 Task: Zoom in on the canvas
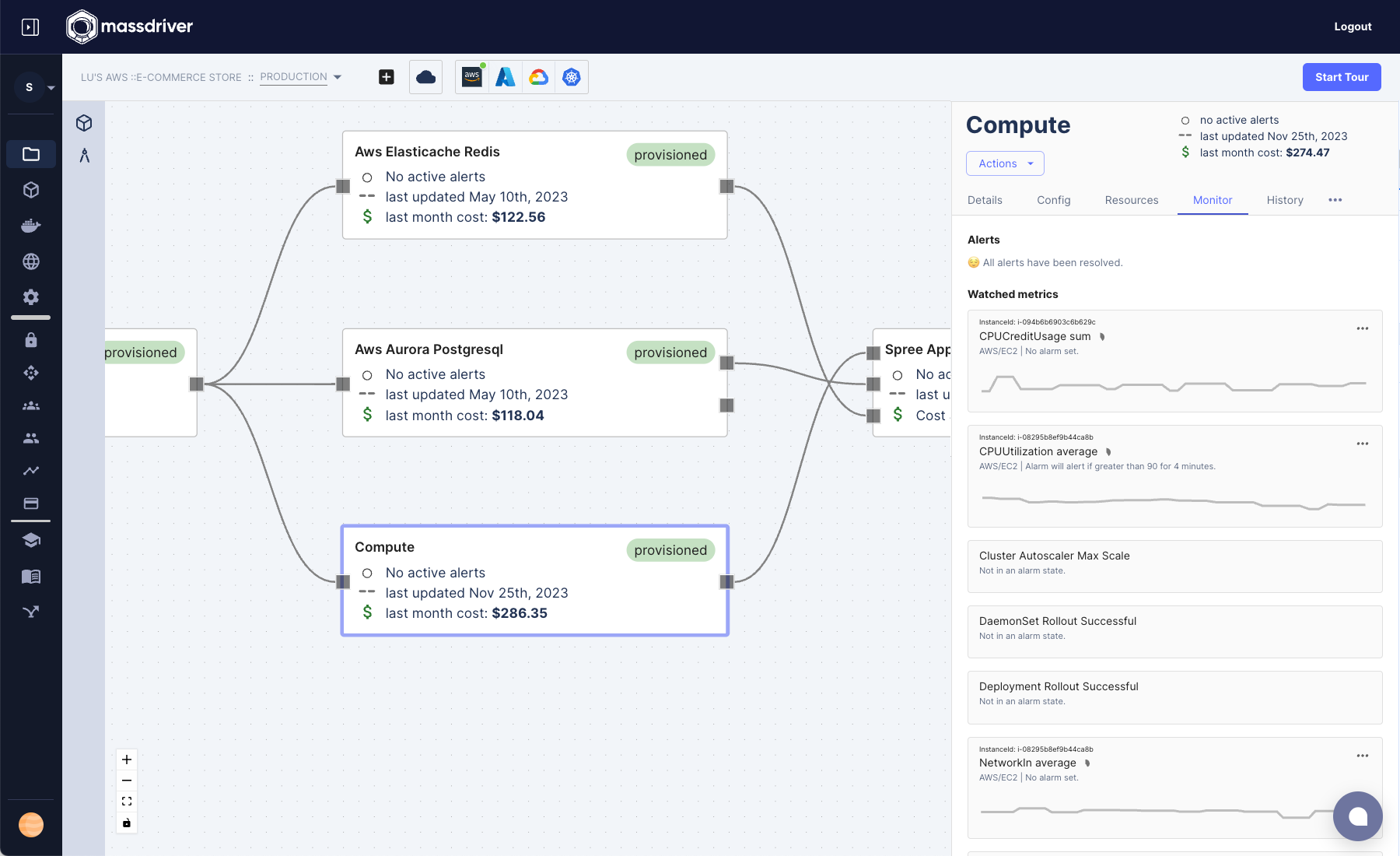click(127, 760)
